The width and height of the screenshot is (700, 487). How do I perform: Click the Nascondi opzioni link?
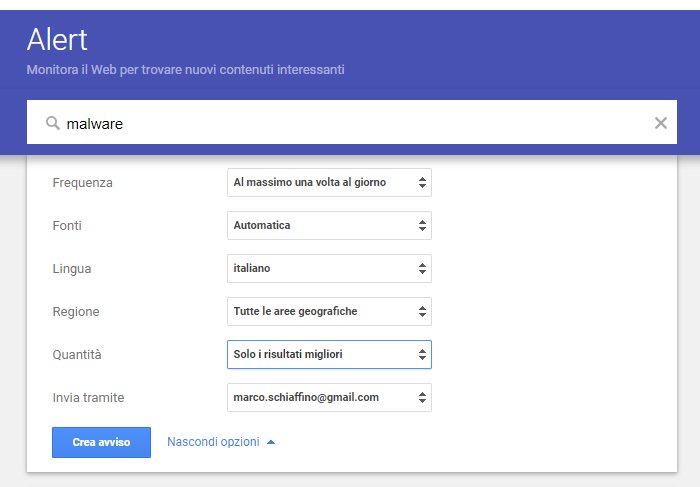click(221, 442)
